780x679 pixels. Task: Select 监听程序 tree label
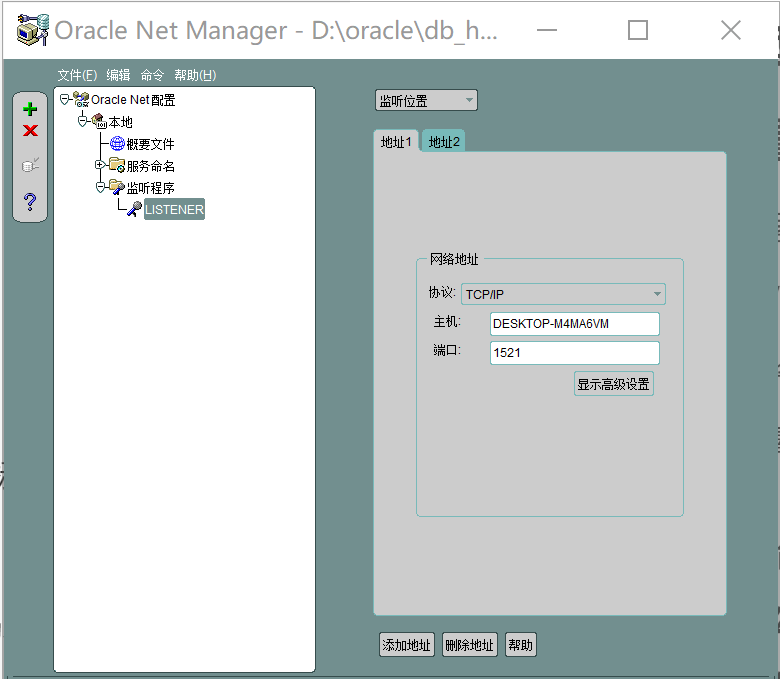[150, 188]
